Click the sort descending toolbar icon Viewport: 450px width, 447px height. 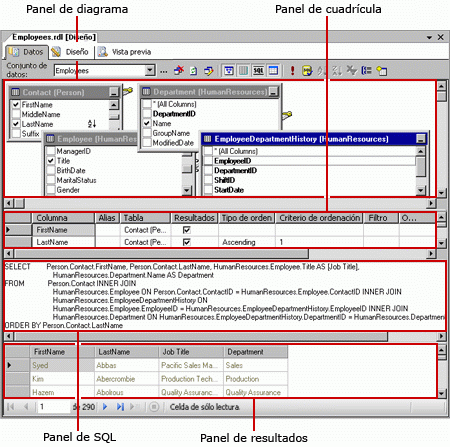click(x=337, y=70)
